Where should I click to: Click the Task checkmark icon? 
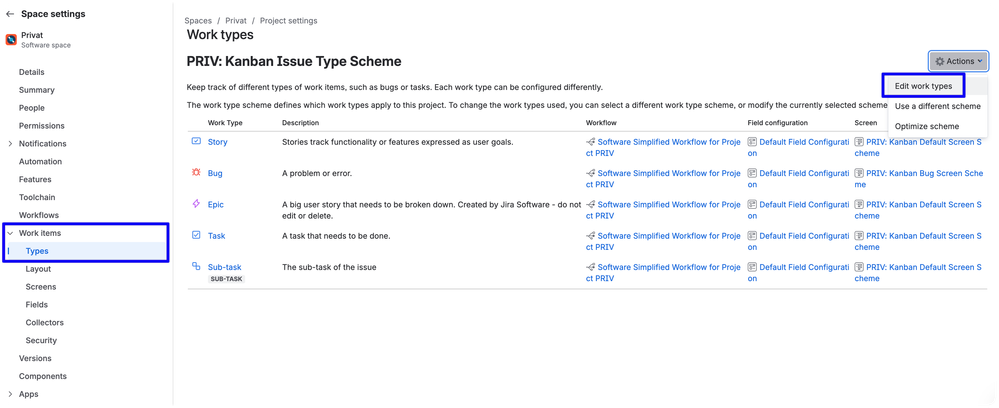pos(196,235)
